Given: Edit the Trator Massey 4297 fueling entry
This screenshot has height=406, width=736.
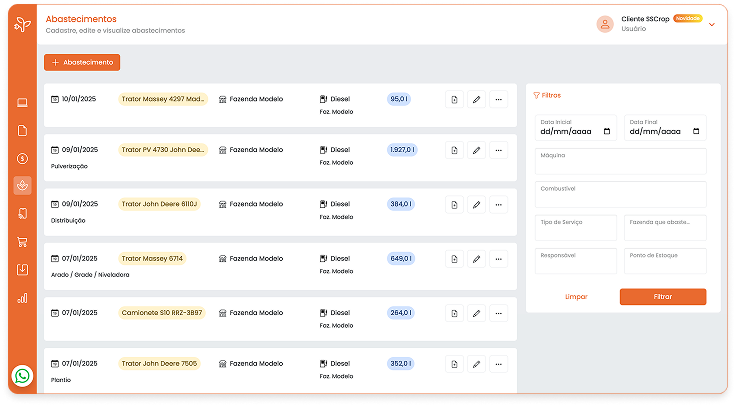Looking at the screenshot, I should coord(476,99).
